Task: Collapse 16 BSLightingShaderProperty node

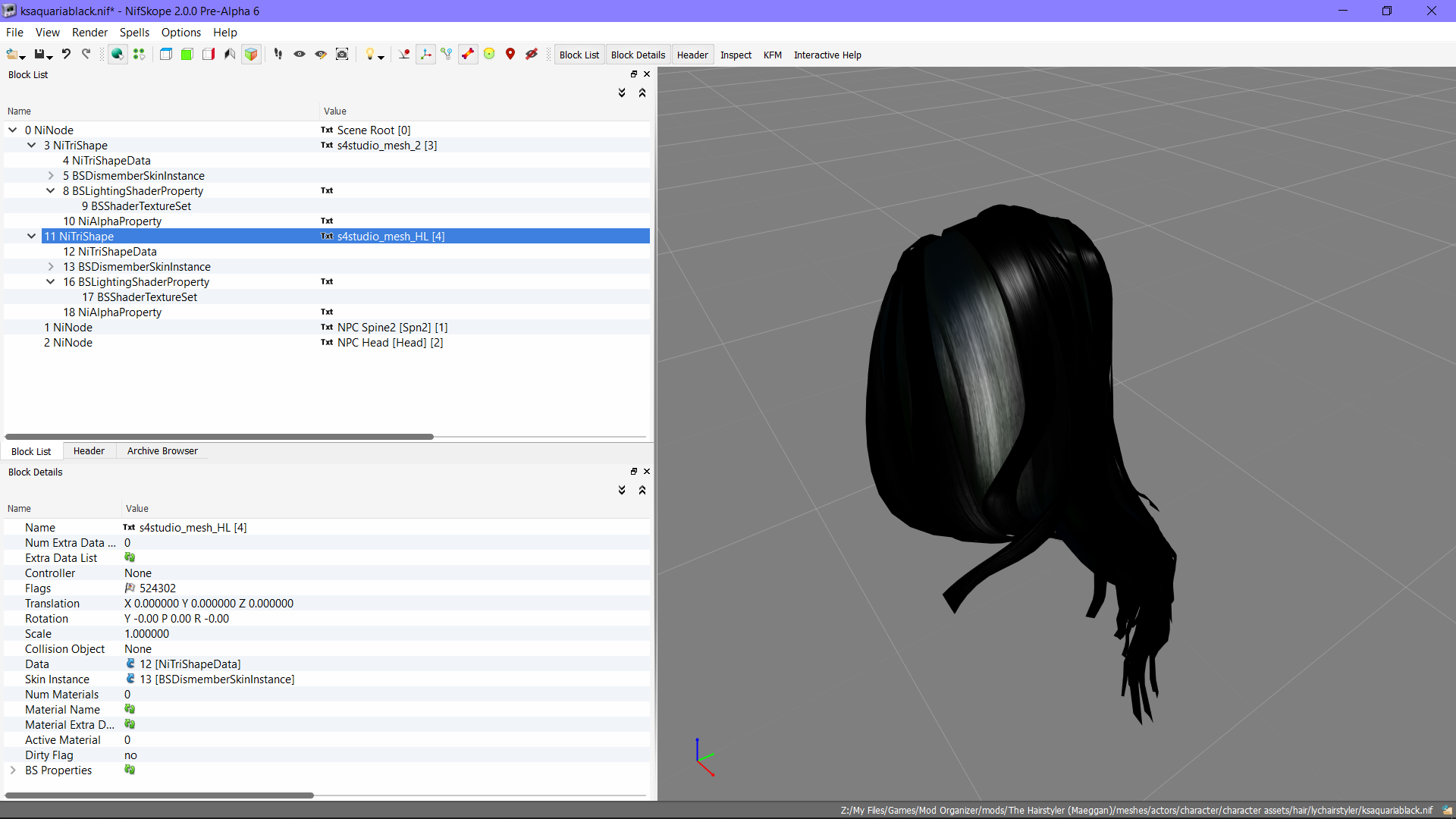Action: [x=51, y=281]
